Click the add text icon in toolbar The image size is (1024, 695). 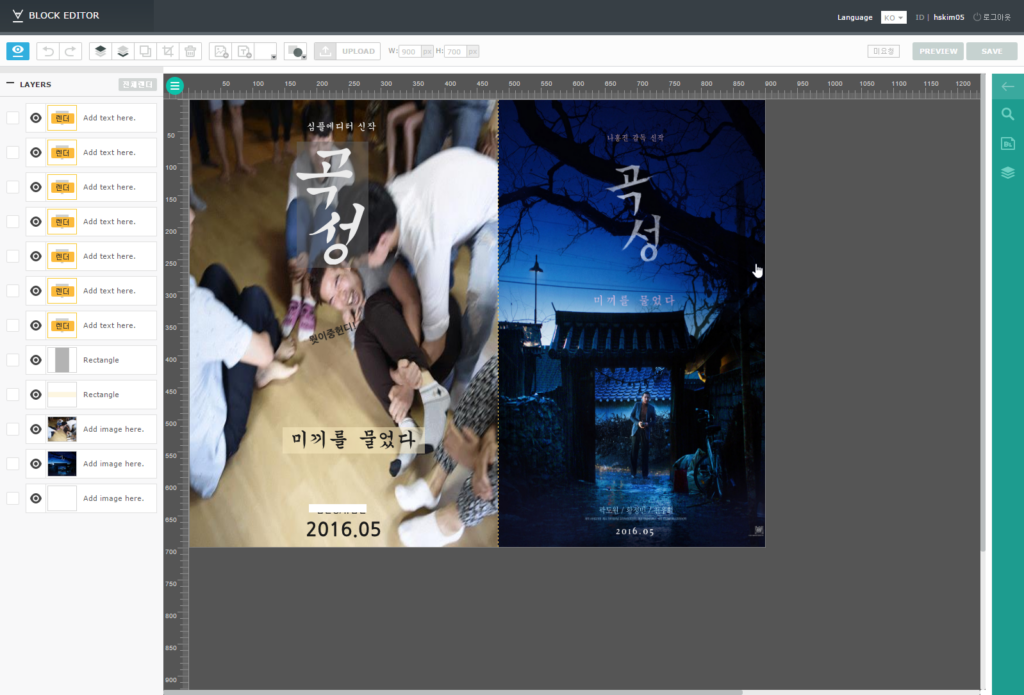point(244,51)
